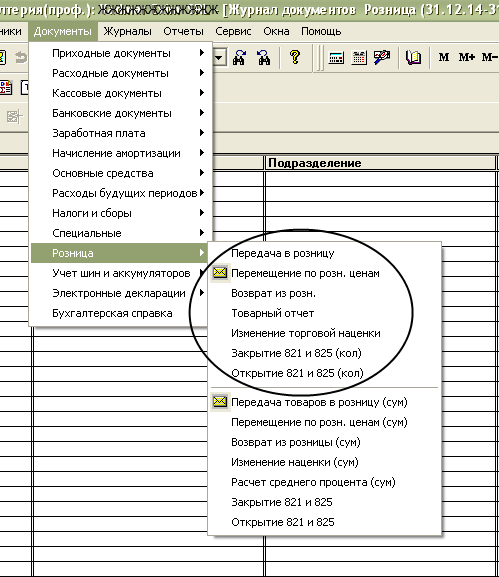Choose Перемещение по розн. ценам (сум)
The width and height of the screenshot is (499, 577).
tap(325, 422)
